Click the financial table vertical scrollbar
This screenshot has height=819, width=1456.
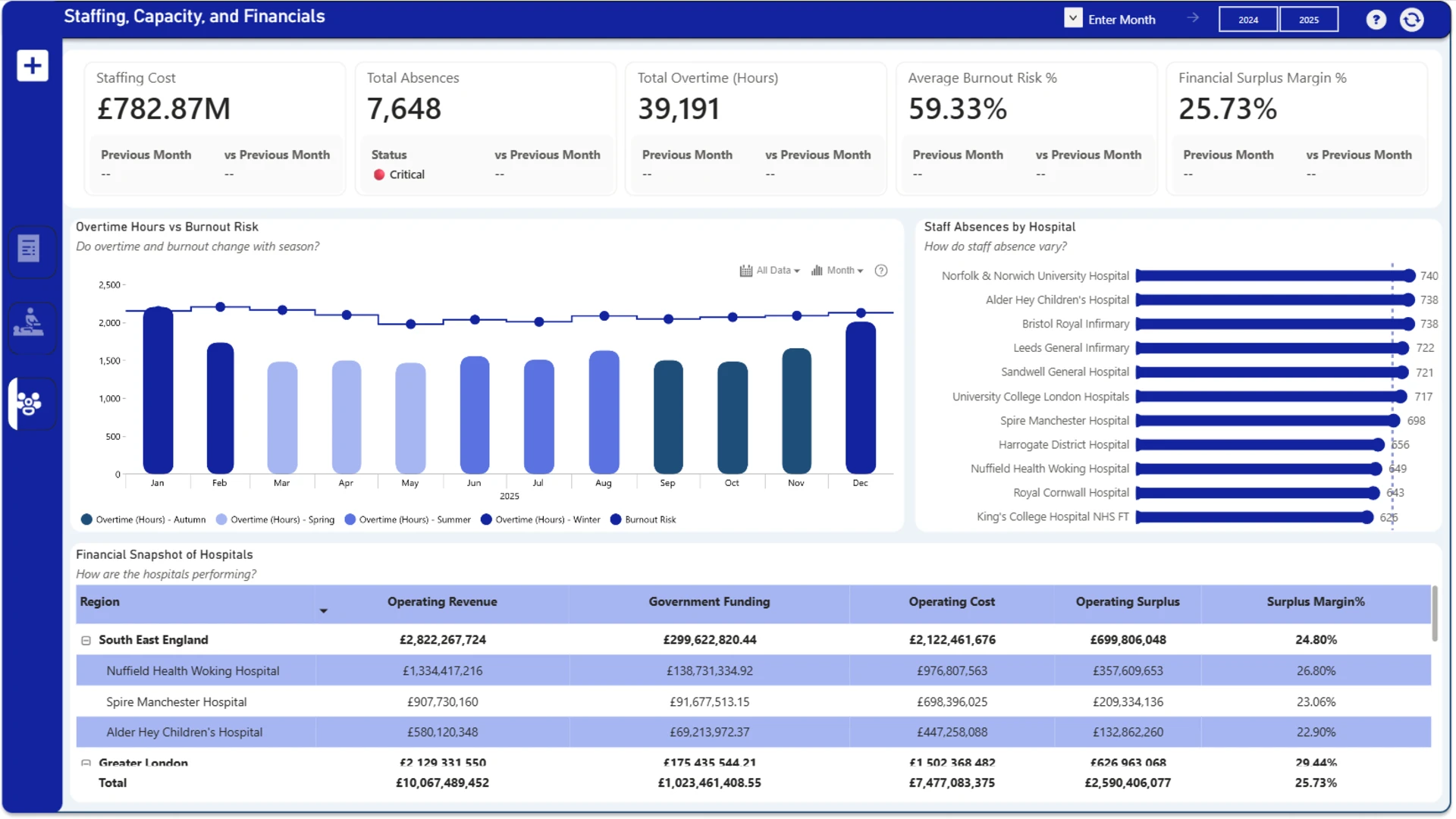click(x=1434, y=613)
